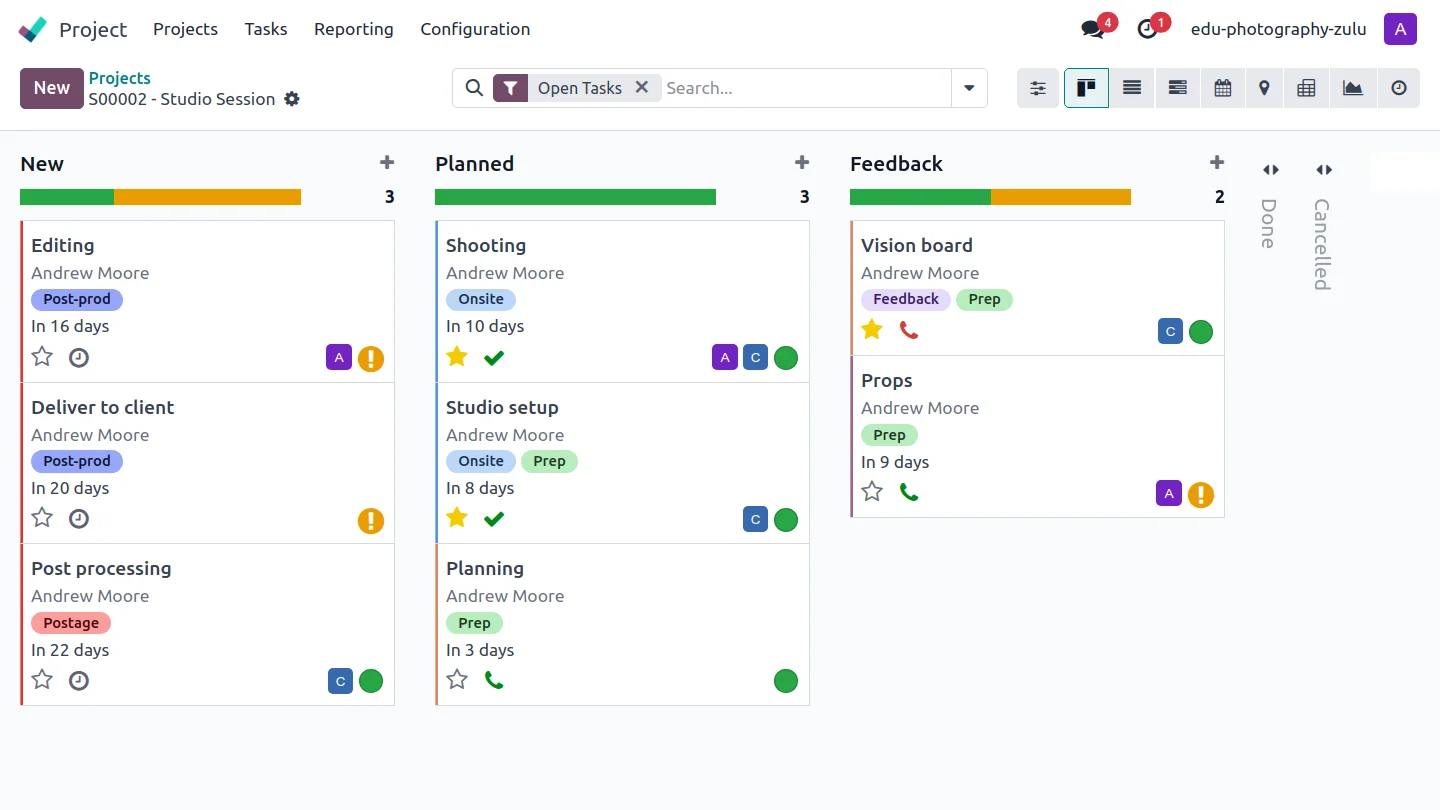Go to the Projects breadcrumb link
Image resolution: width=1440 pixels, height=810 pixels.
[119, 78]
